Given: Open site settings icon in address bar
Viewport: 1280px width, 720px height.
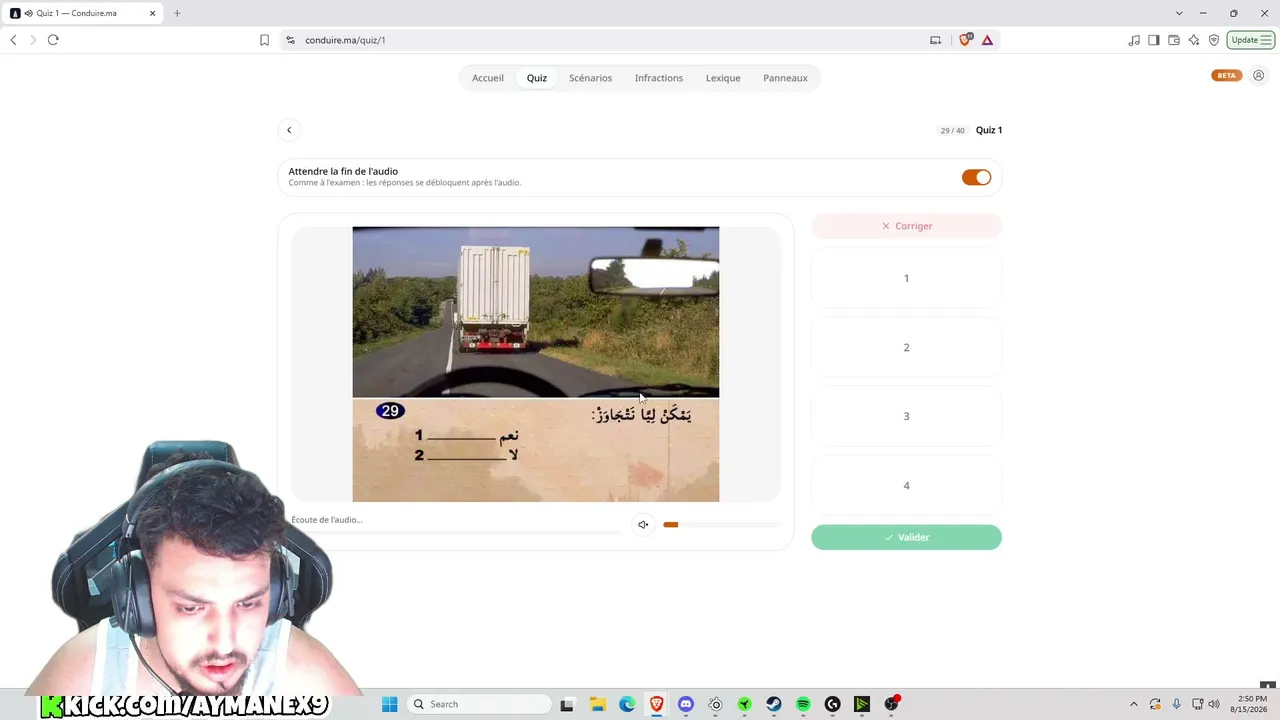Looking at the screenshot, I should click(x=290, y=40).
